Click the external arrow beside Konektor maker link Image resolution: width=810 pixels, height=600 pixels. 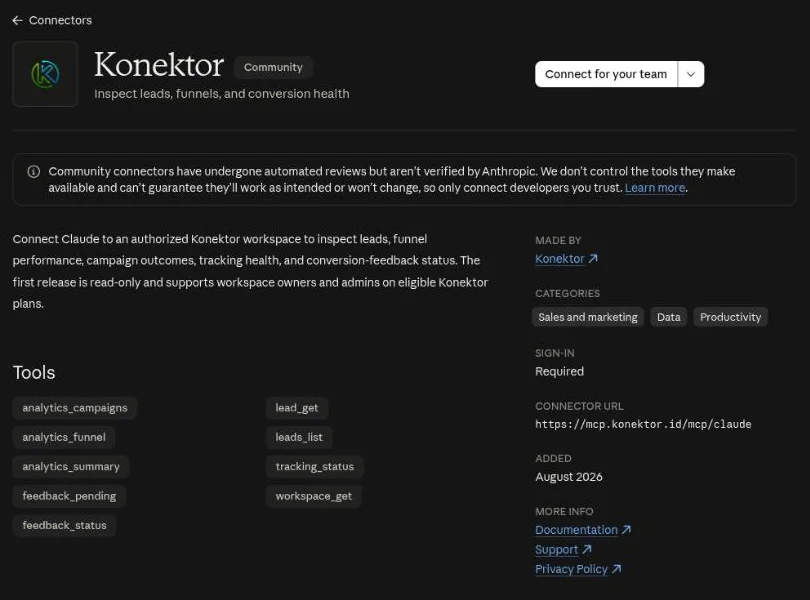593,258
